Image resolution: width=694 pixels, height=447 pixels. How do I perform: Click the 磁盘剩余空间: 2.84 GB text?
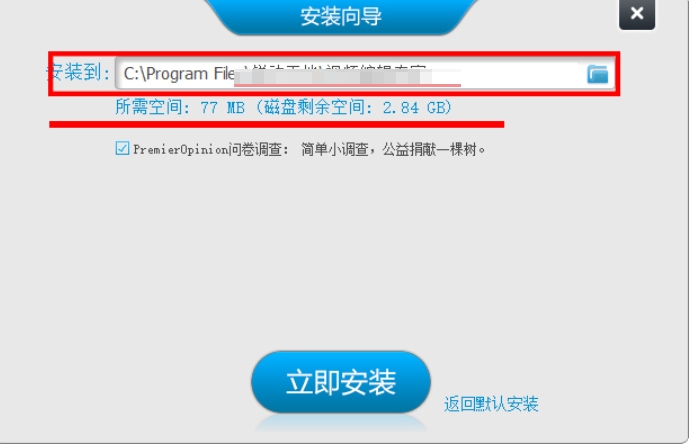(355, 108)
